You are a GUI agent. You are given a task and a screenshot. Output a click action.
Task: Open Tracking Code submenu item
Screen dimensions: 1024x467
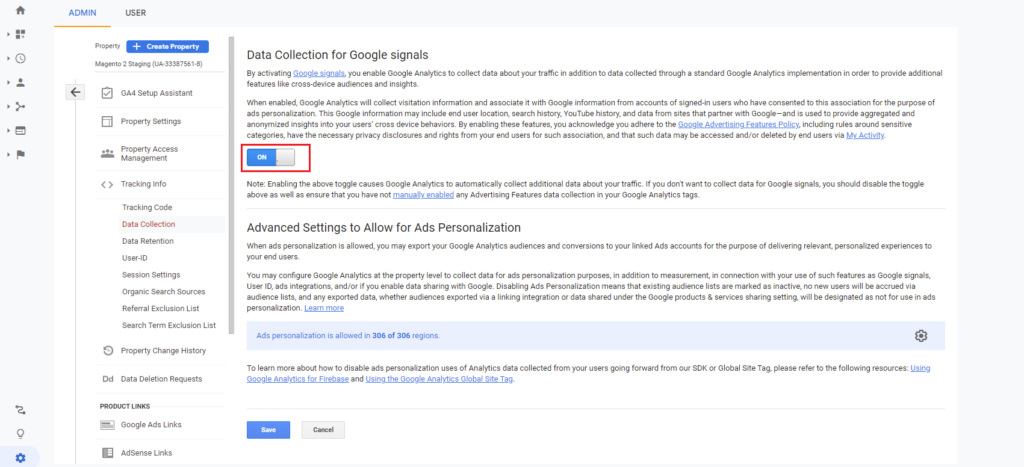tap(147, 207)
